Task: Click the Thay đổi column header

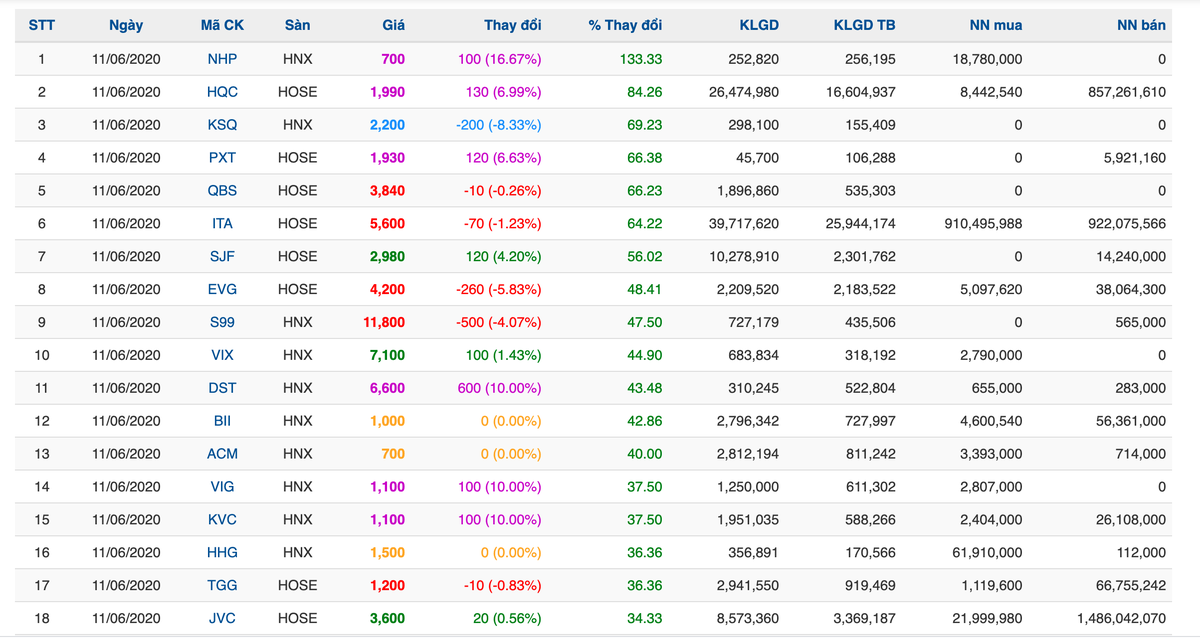Action: click(x=512, y=25)
